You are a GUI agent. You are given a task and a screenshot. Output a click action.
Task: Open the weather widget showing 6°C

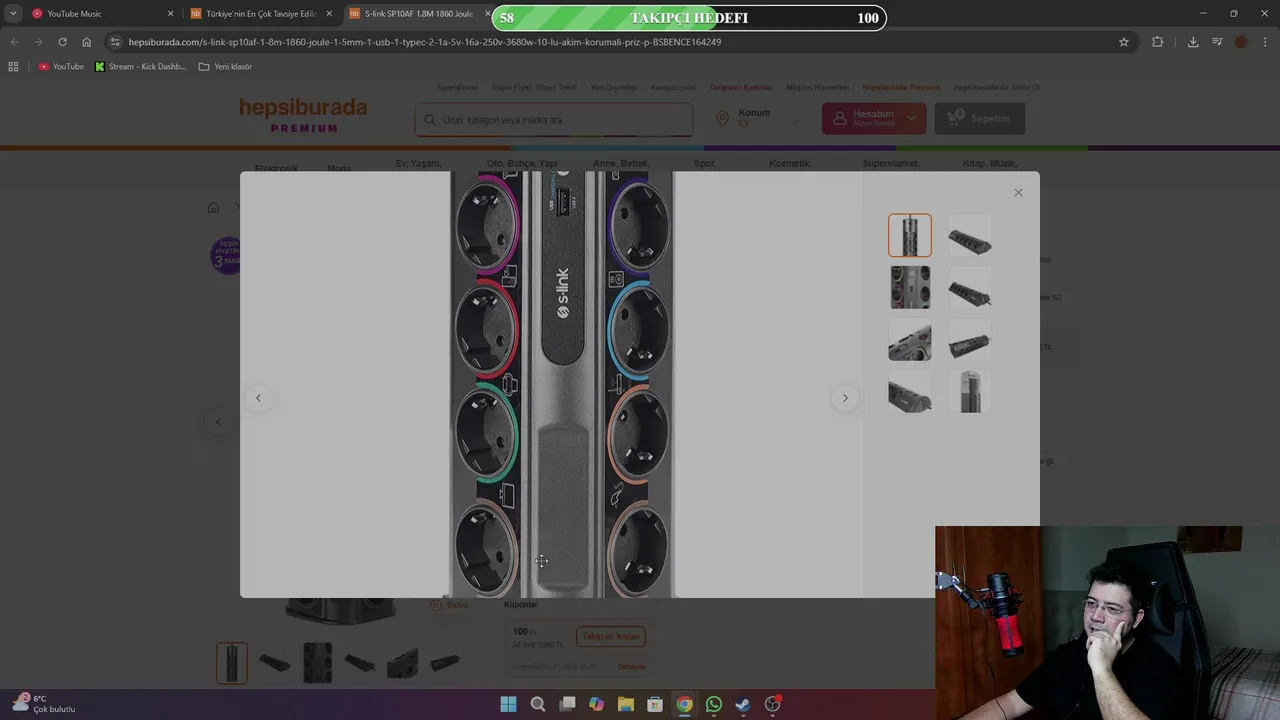point(44,704)
